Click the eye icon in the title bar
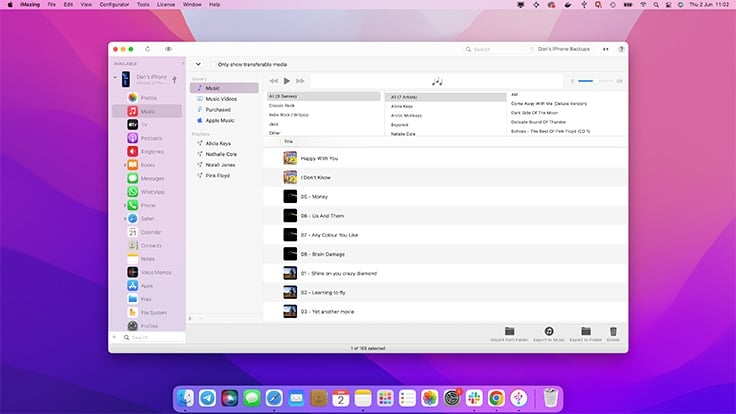The width and height of the screenshot is (736, 414). (x=168, y=49)
